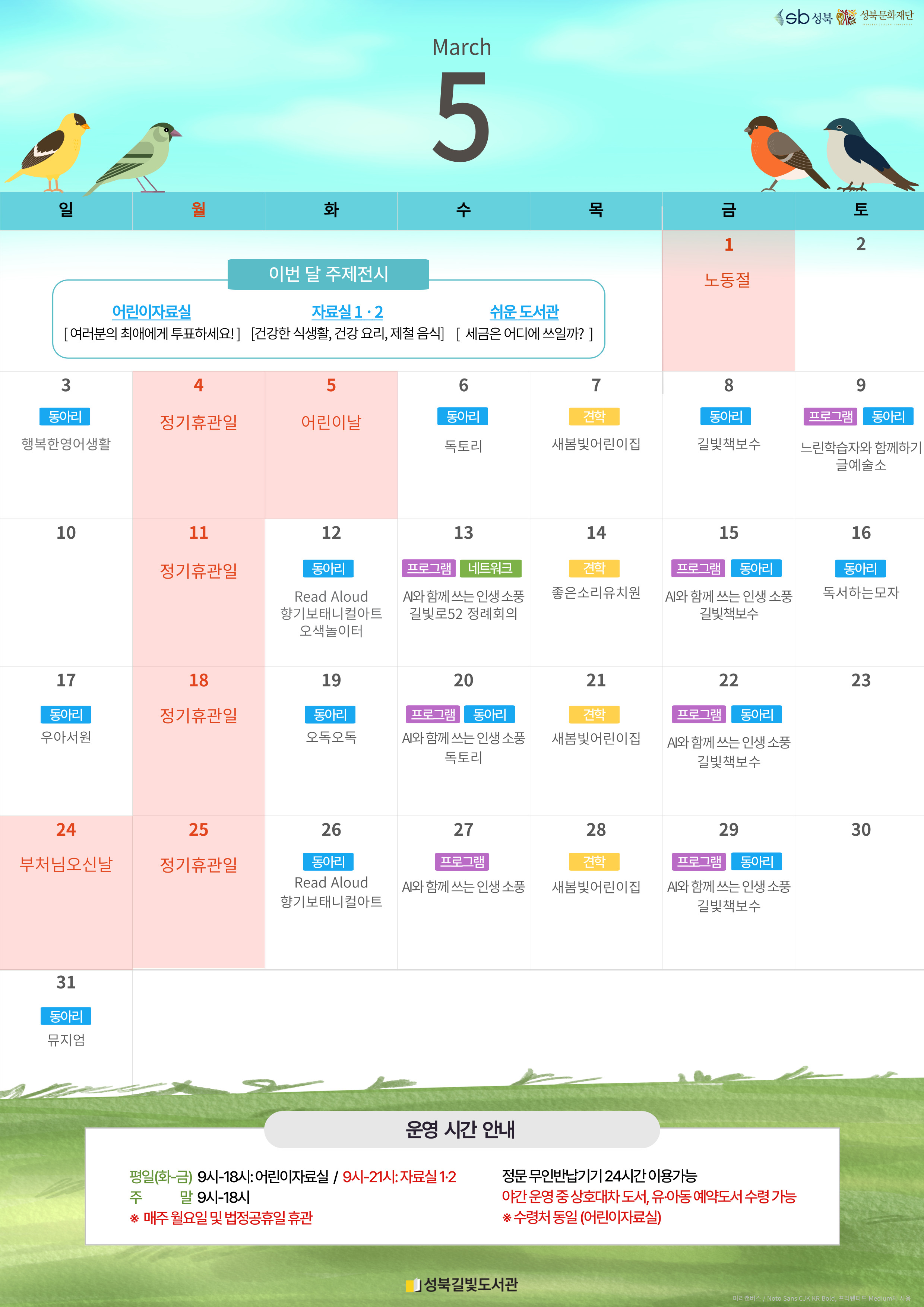This screenshot has height=1307, width=924.
Task: Open the 쉬운 도서관 exhibition link
Action: pyautogui.click(x=524, y=312)
